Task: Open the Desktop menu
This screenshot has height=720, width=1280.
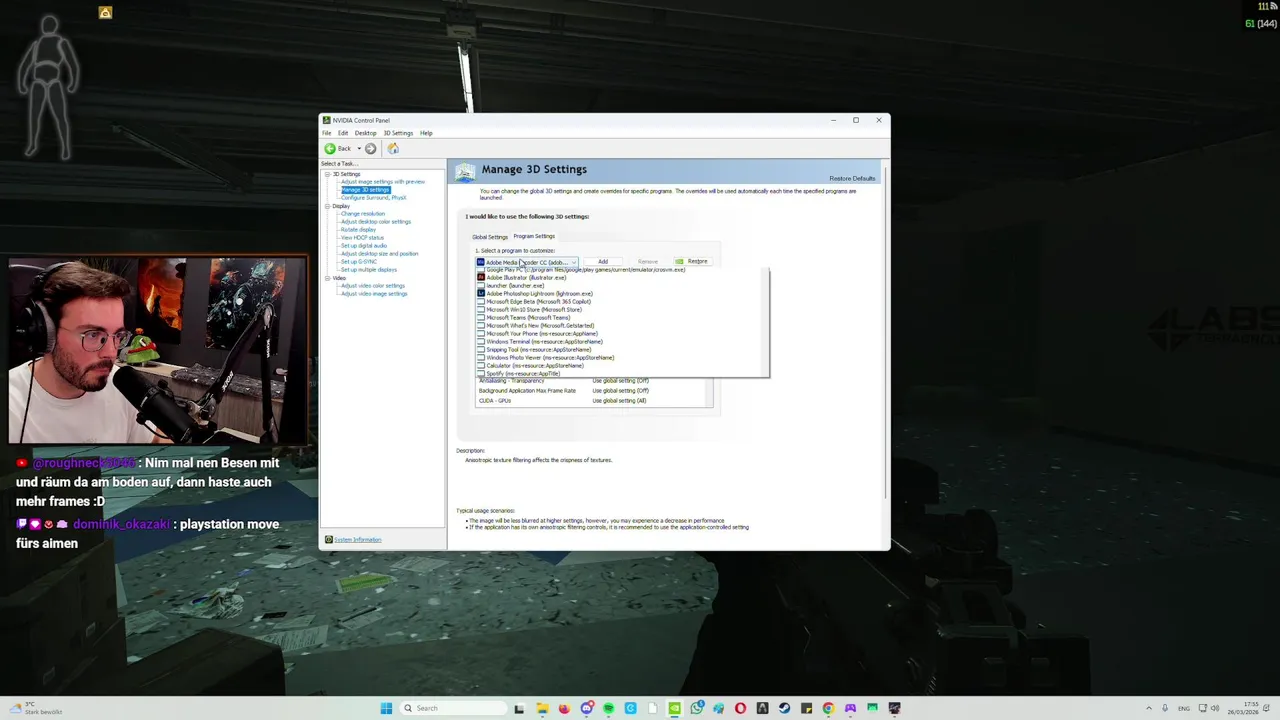Action: (x=365, y=133)
